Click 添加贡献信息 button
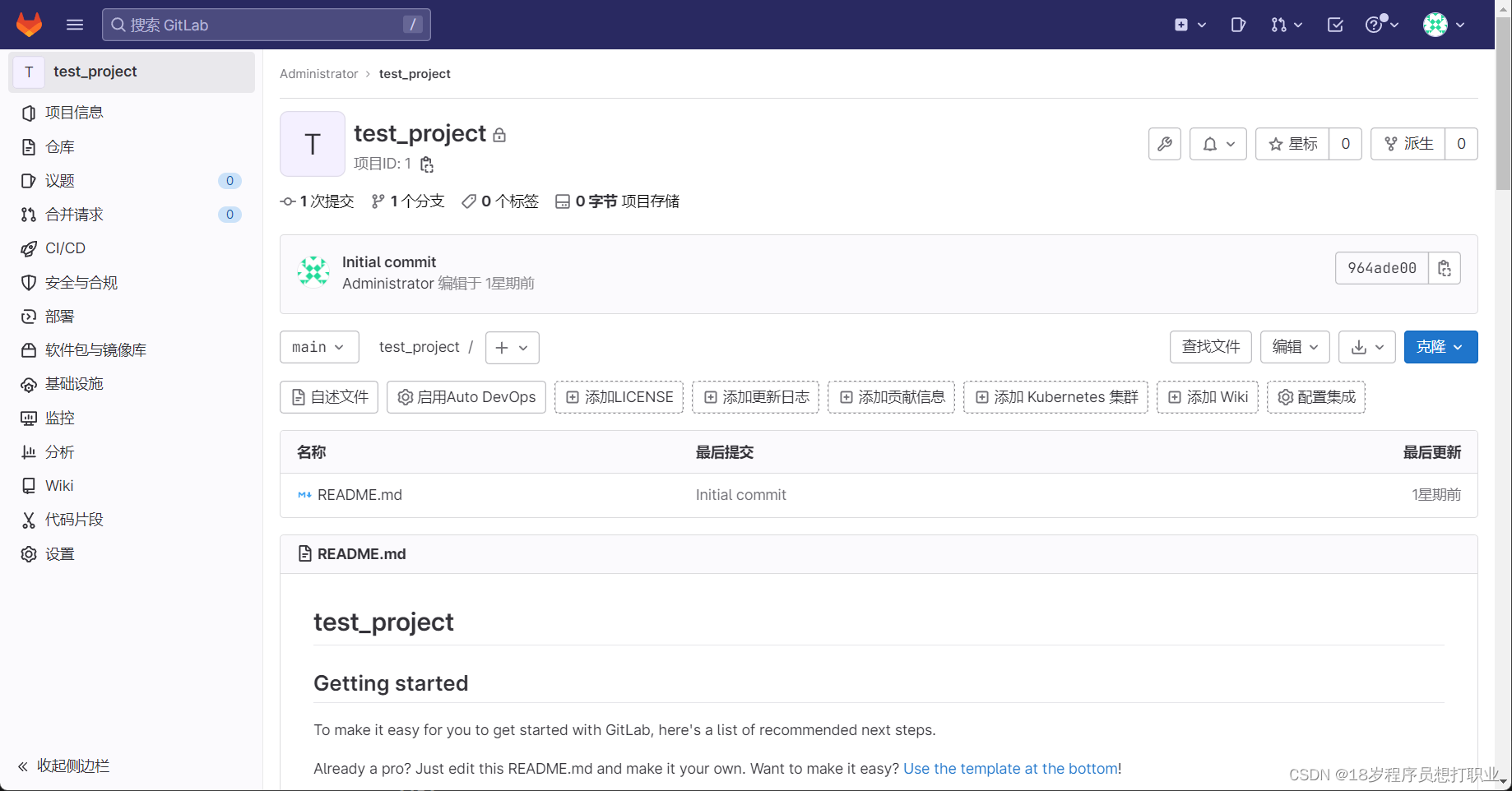The height and width of the screenshot is (791, 1512). coord(892,397)
